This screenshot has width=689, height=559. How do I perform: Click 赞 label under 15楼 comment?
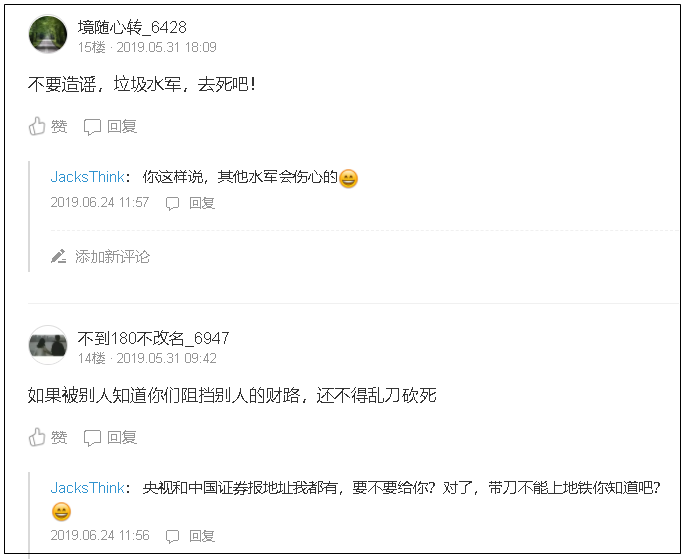59,127
